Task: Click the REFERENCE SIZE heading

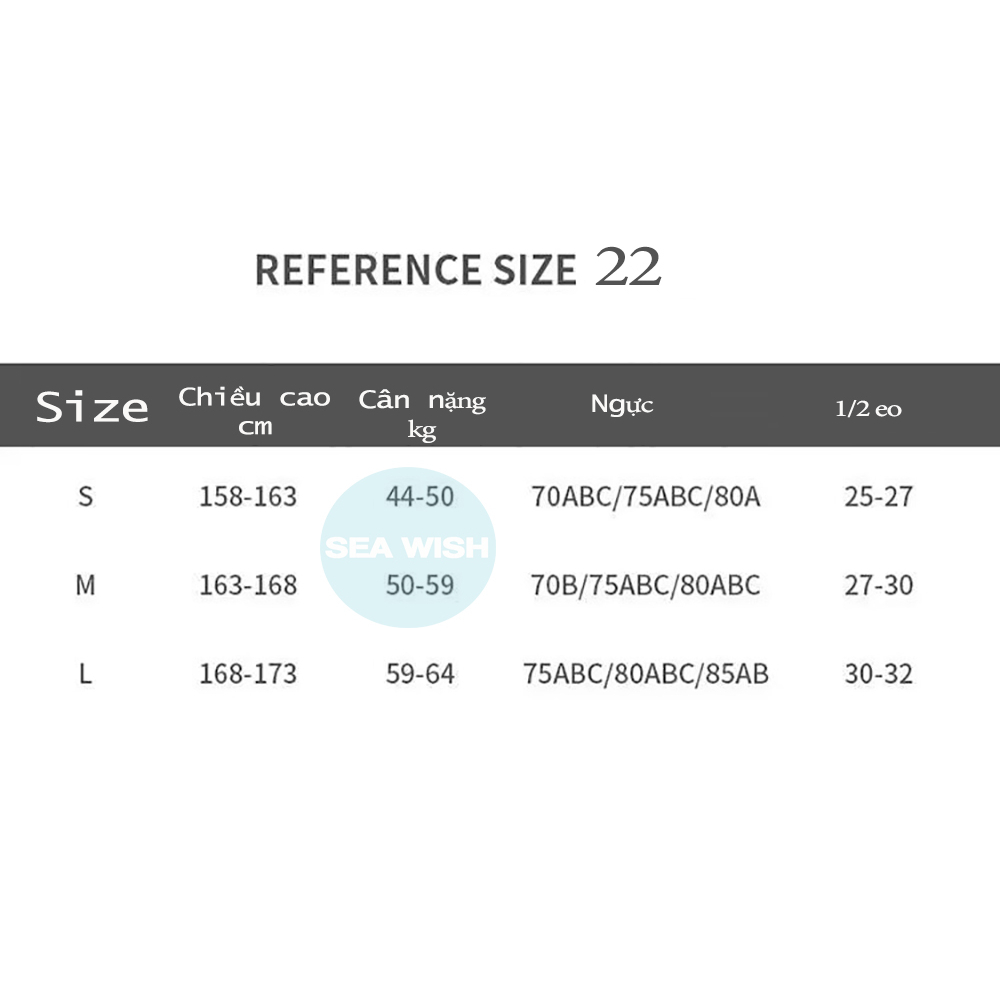Action: 416,271
